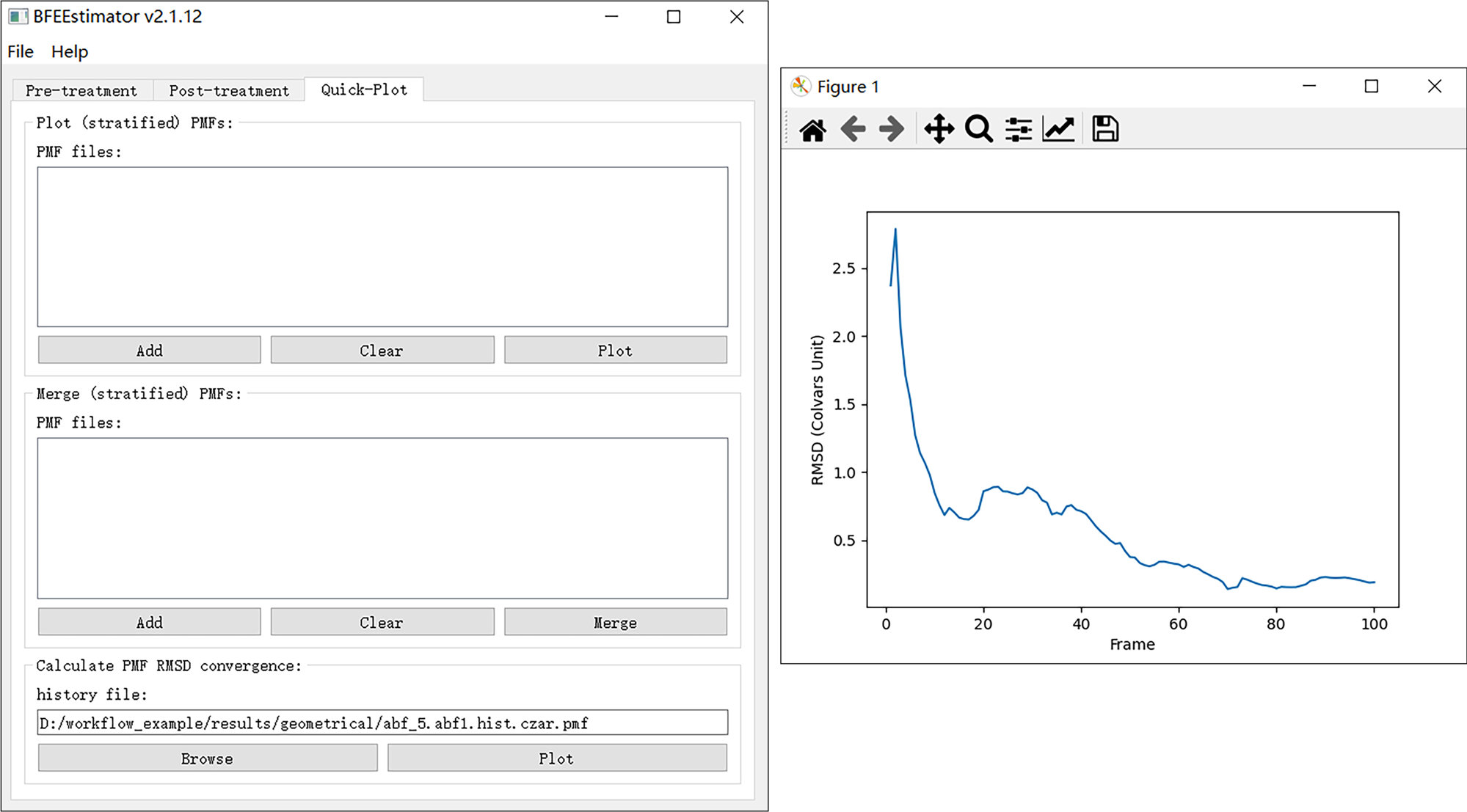Click the Figure 1 matplotlib window icon
This screenshot has width=1467, height=812.
(801, 86)
